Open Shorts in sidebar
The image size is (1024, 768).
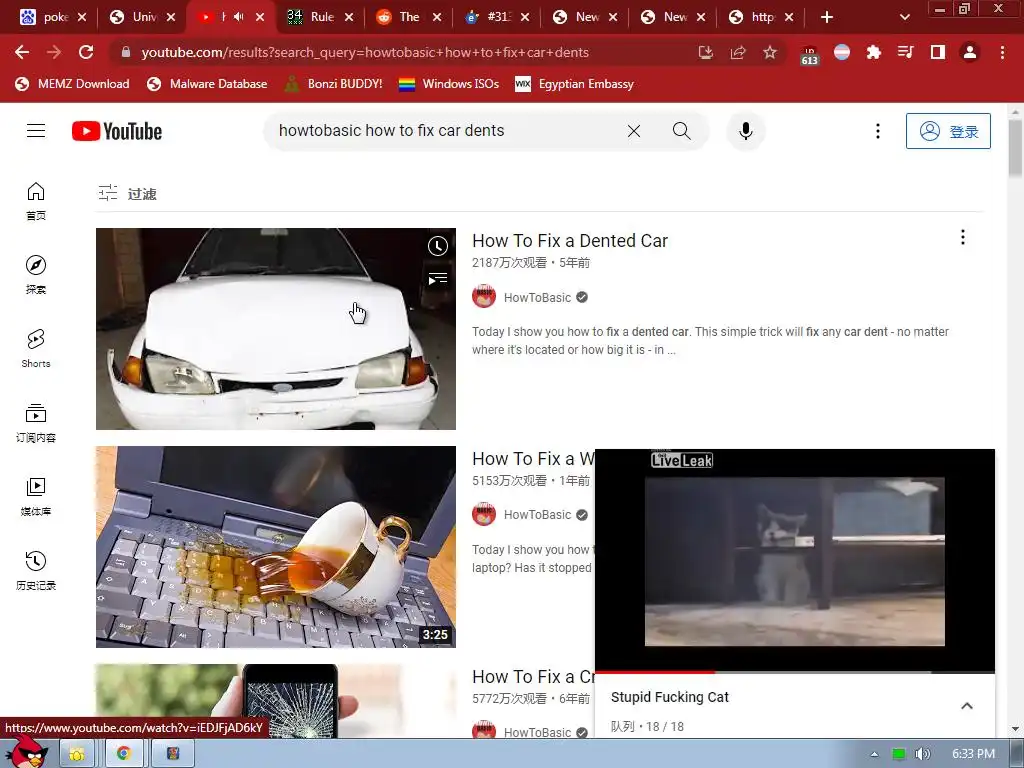(36, 349)
